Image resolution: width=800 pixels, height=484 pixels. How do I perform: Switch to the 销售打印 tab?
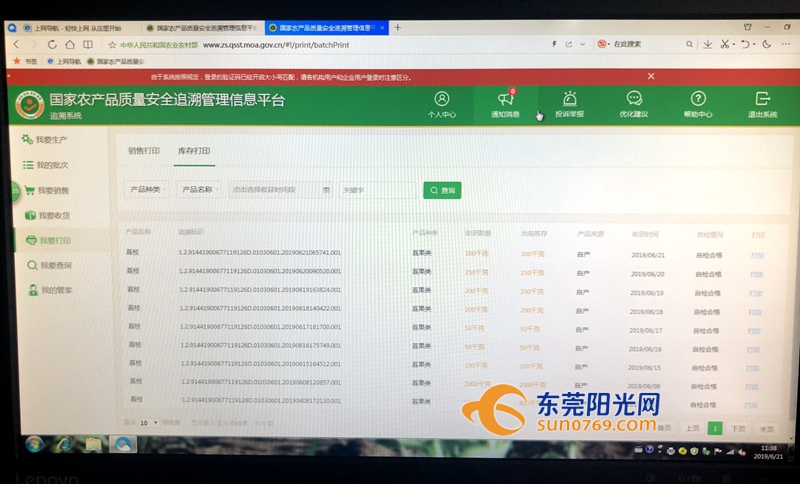coord(143,150)
